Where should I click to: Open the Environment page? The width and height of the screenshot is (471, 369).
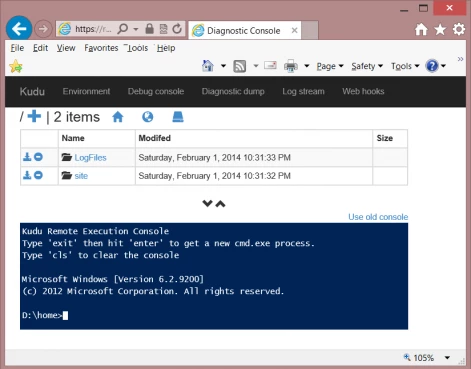(86, 91)
